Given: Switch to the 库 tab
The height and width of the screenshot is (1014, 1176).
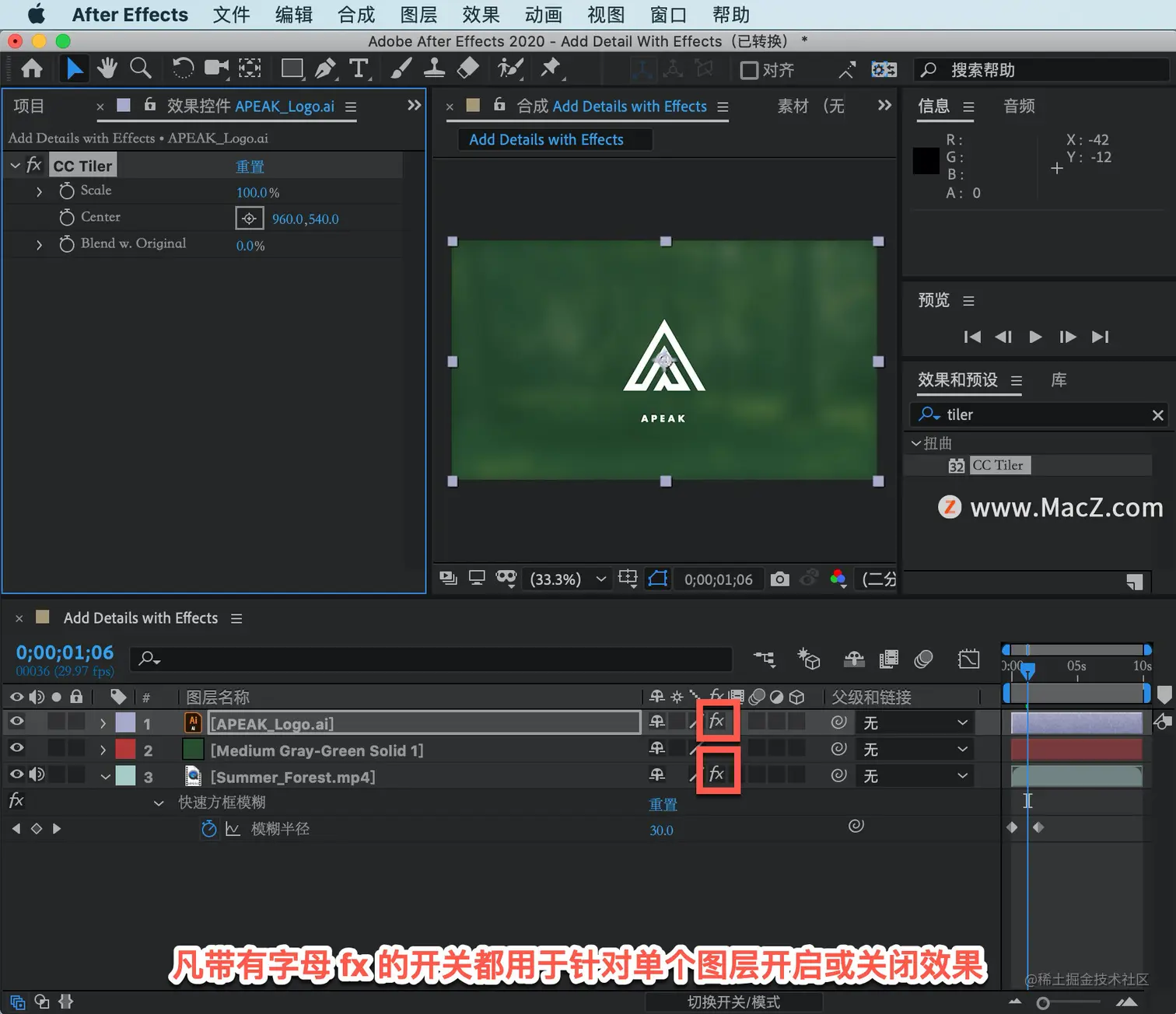Looking at the screenshot, I should [x=1059, y=379].
